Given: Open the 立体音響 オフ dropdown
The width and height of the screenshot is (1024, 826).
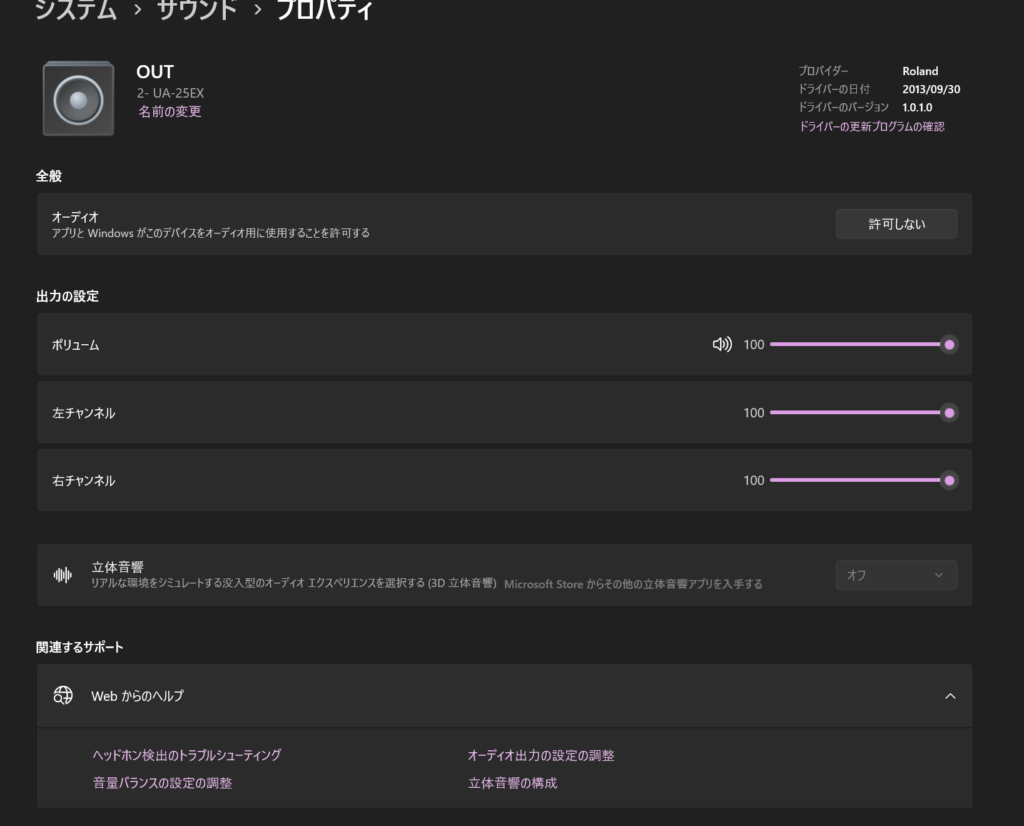Looking at the screenshot, I should [x=896, y=575].
